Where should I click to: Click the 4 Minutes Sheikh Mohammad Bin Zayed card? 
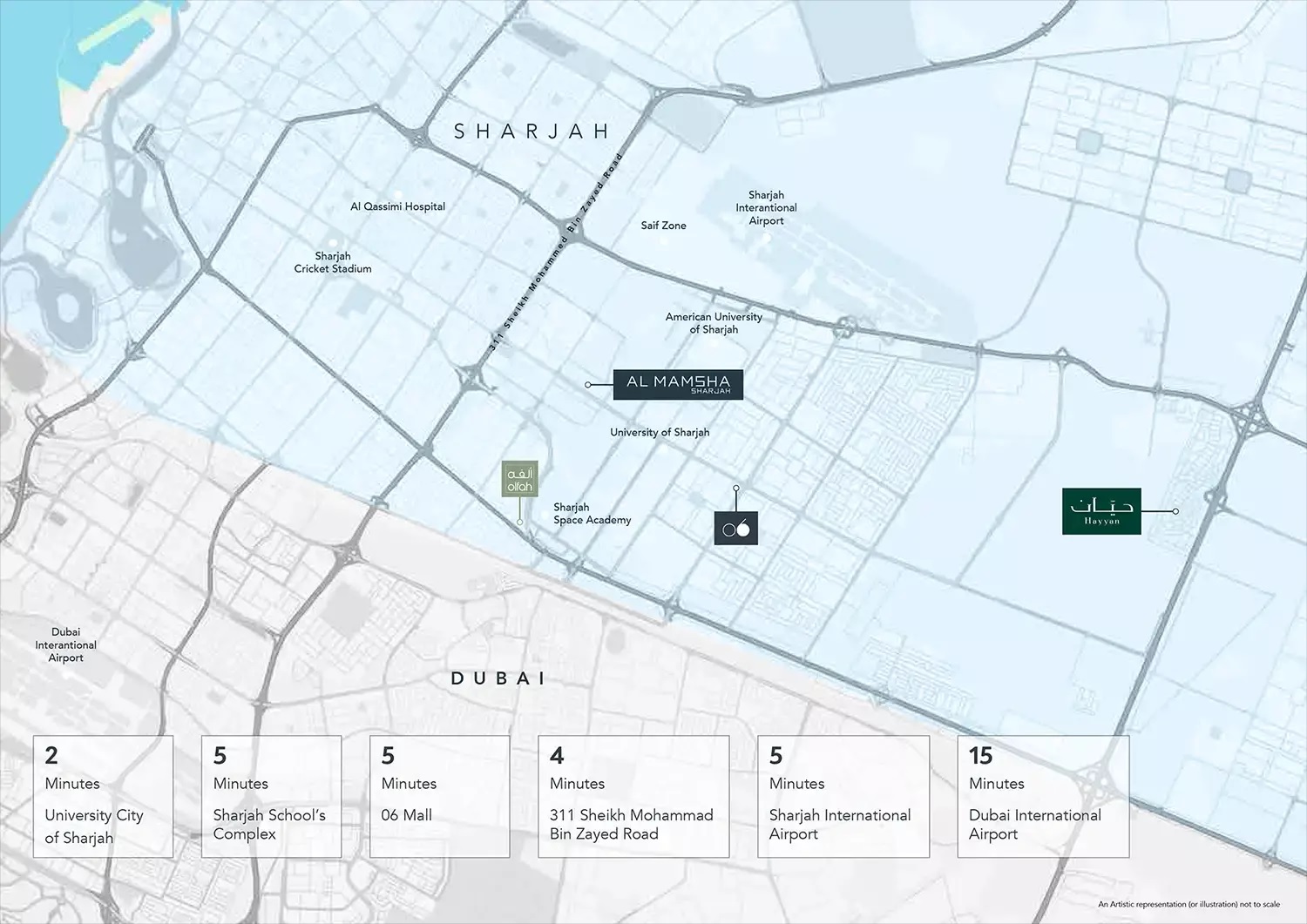(633, 795)
